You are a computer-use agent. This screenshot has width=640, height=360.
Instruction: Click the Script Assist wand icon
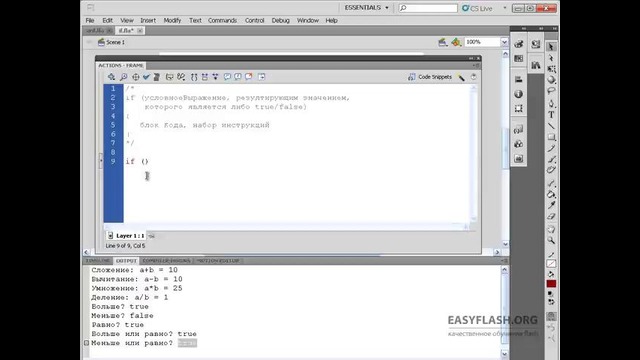pyautogui.click(x=461, y=77)
